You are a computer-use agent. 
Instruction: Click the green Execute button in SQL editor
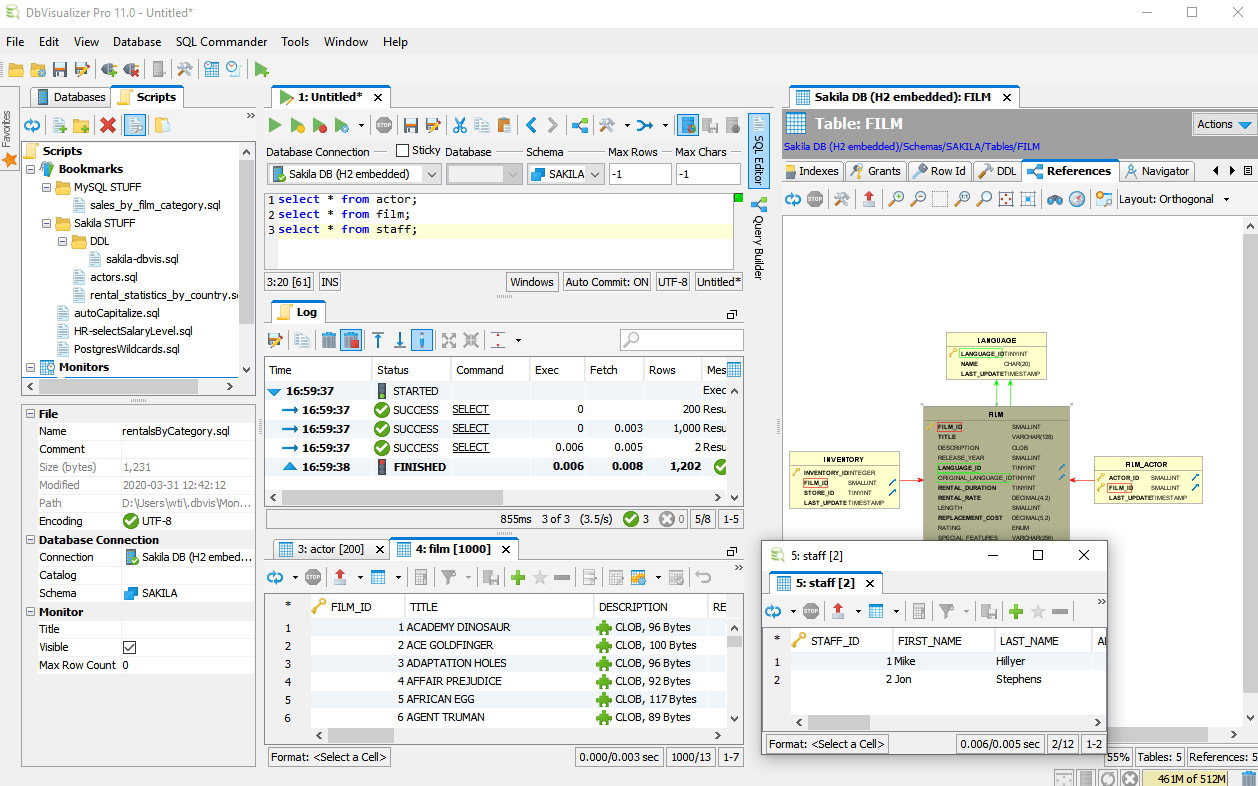pyautogui.click(x=275, y=125)
